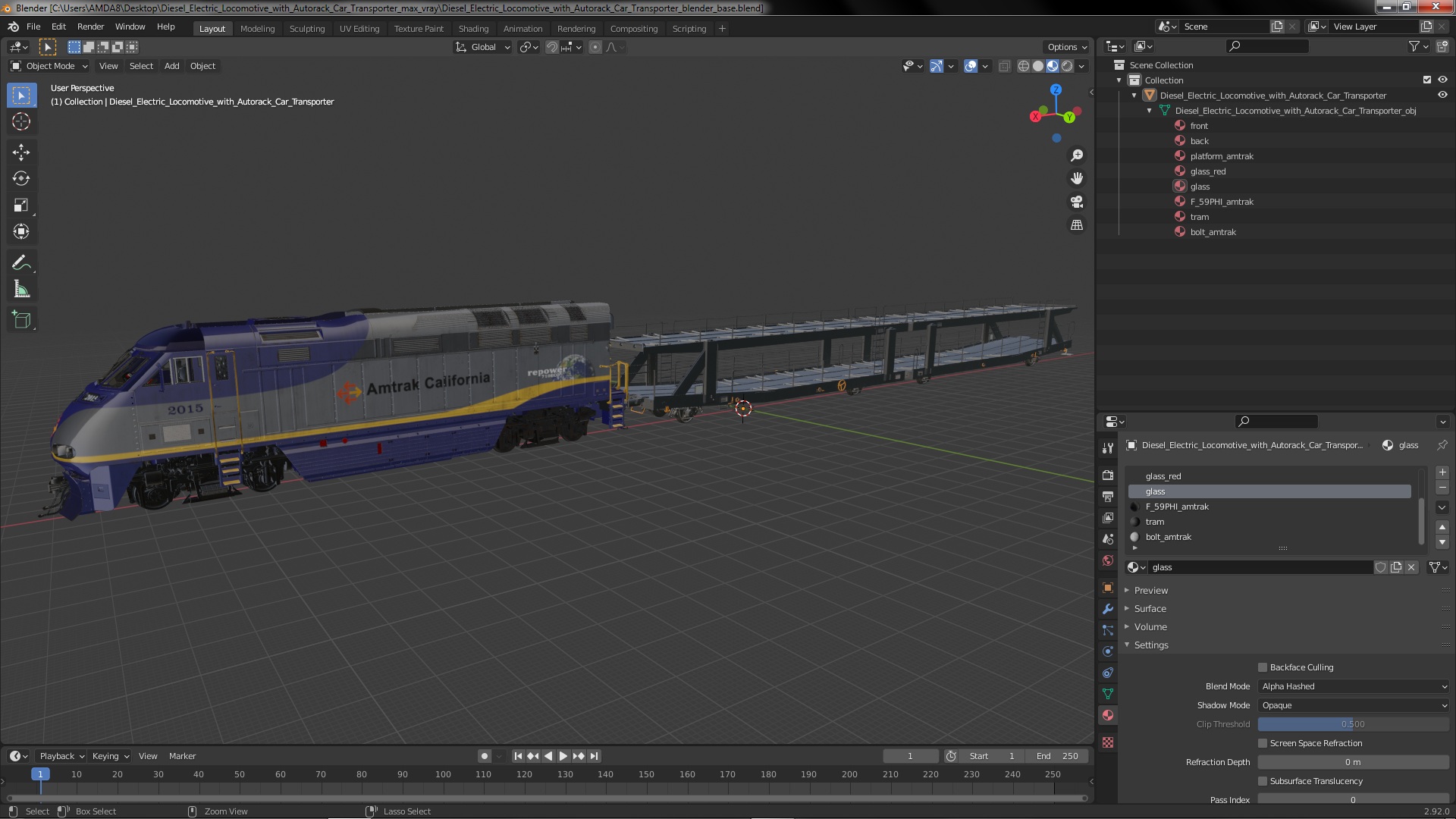Click the Clip Threshold slider

tap(1354, 724)
